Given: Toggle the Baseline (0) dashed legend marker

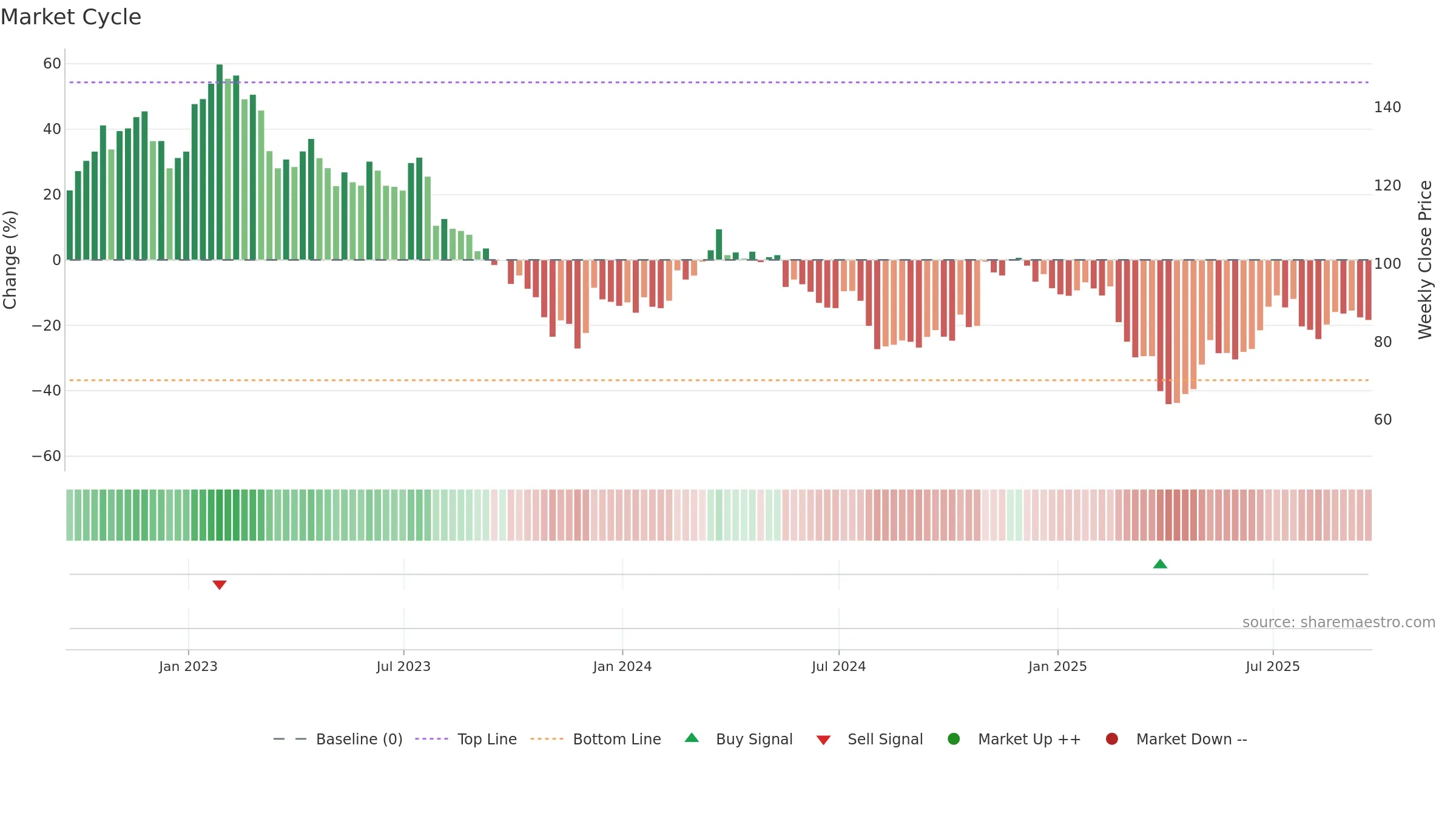Looking at the screenshot, I should 290,739.
